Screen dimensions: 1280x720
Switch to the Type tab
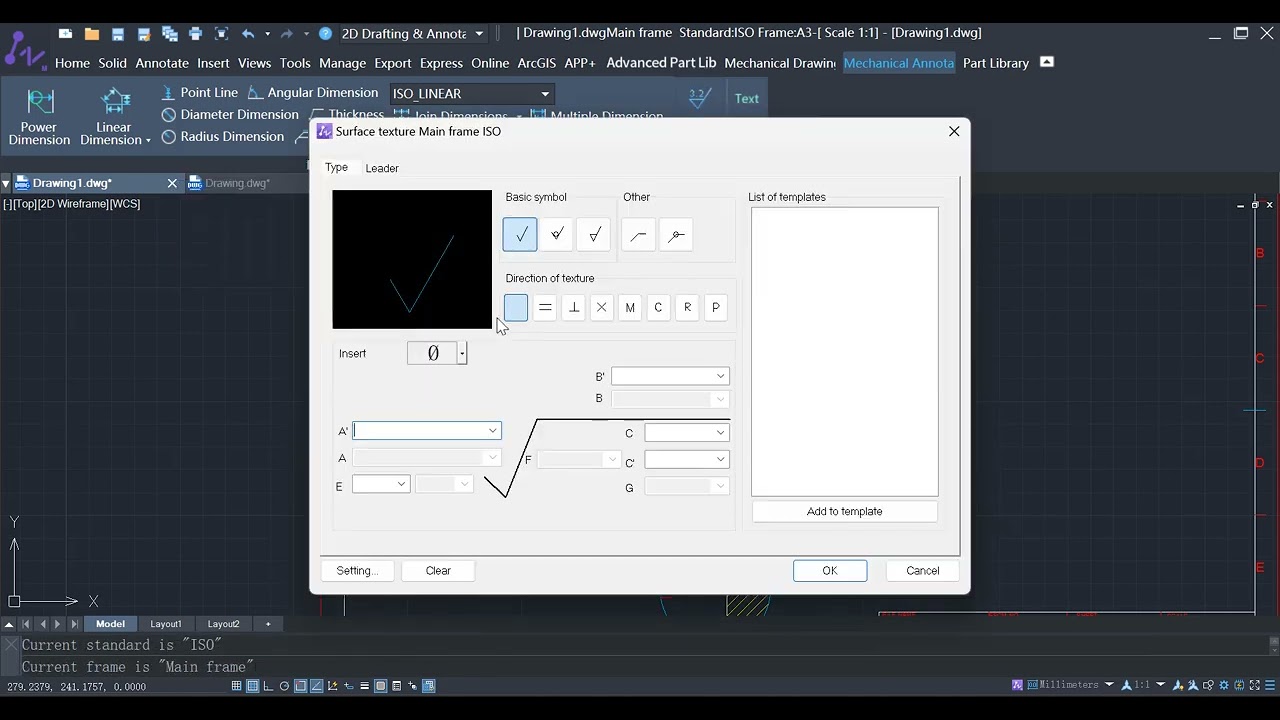[x=336, y=167]
